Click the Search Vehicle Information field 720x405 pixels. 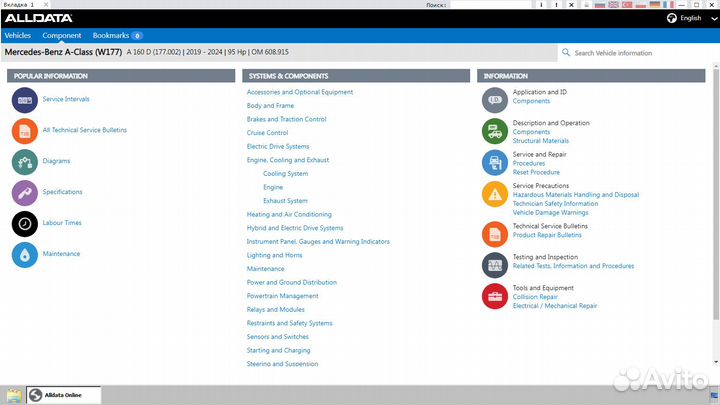(636, 53)
